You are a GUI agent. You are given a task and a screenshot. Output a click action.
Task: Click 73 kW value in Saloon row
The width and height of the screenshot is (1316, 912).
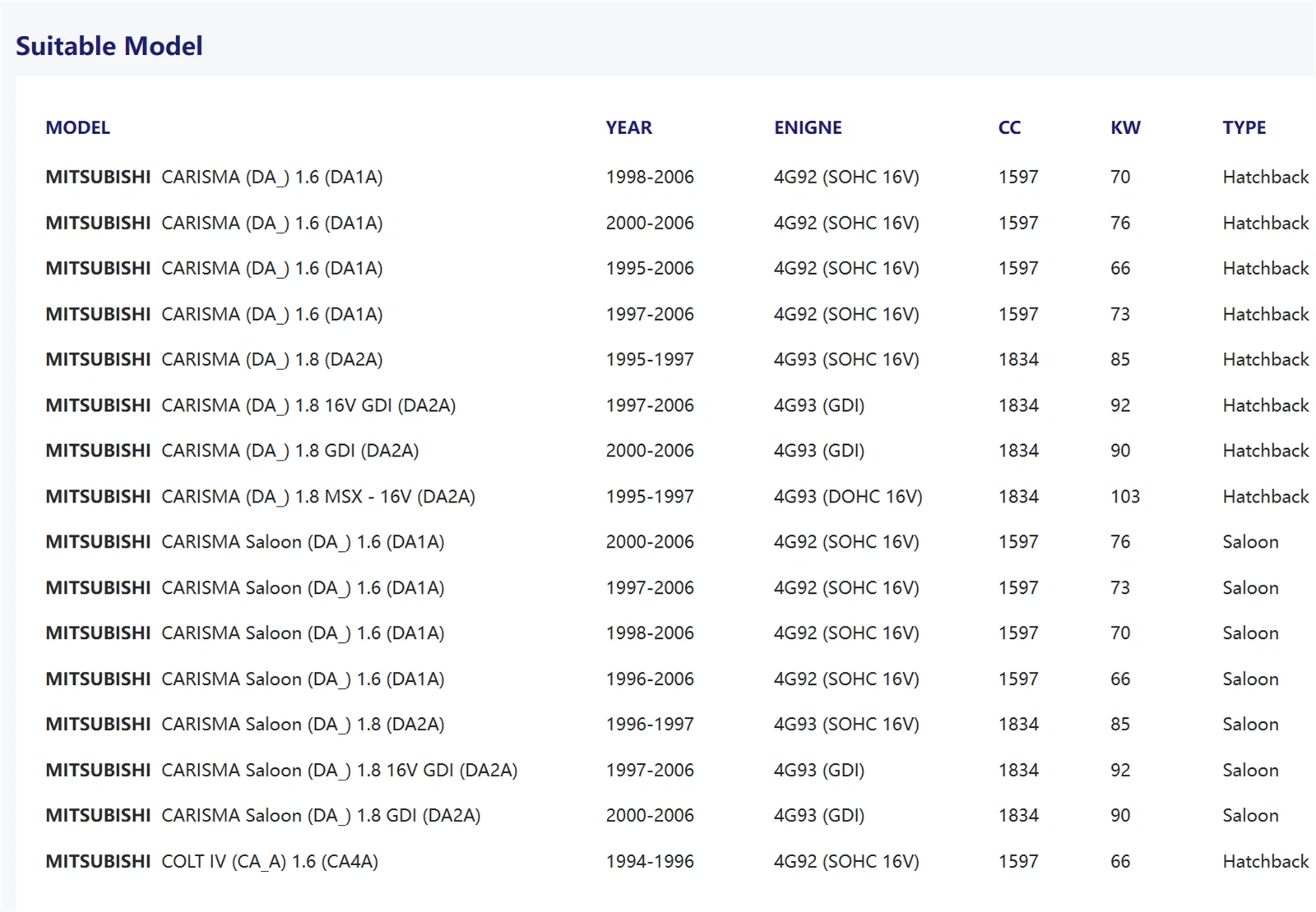tap(1120, 588)
